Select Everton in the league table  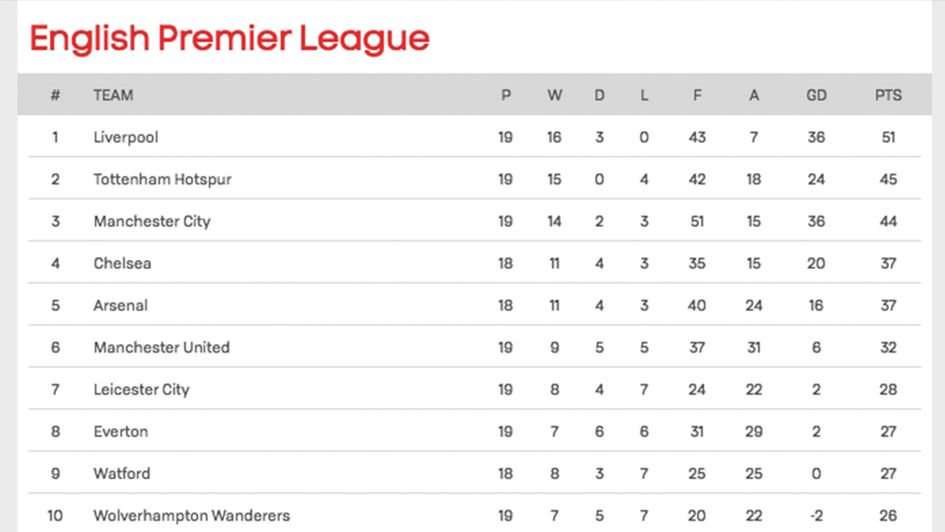(120, 431)
